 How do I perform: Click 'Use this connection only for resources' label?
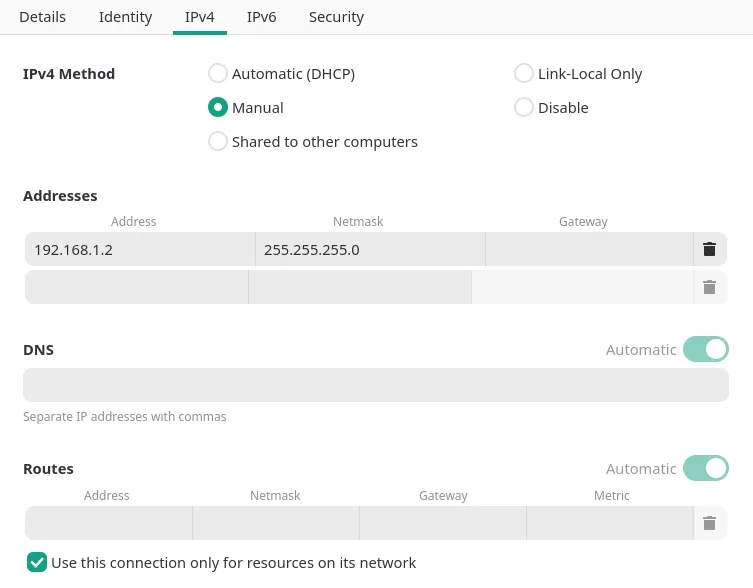click(x=233, y=563)
